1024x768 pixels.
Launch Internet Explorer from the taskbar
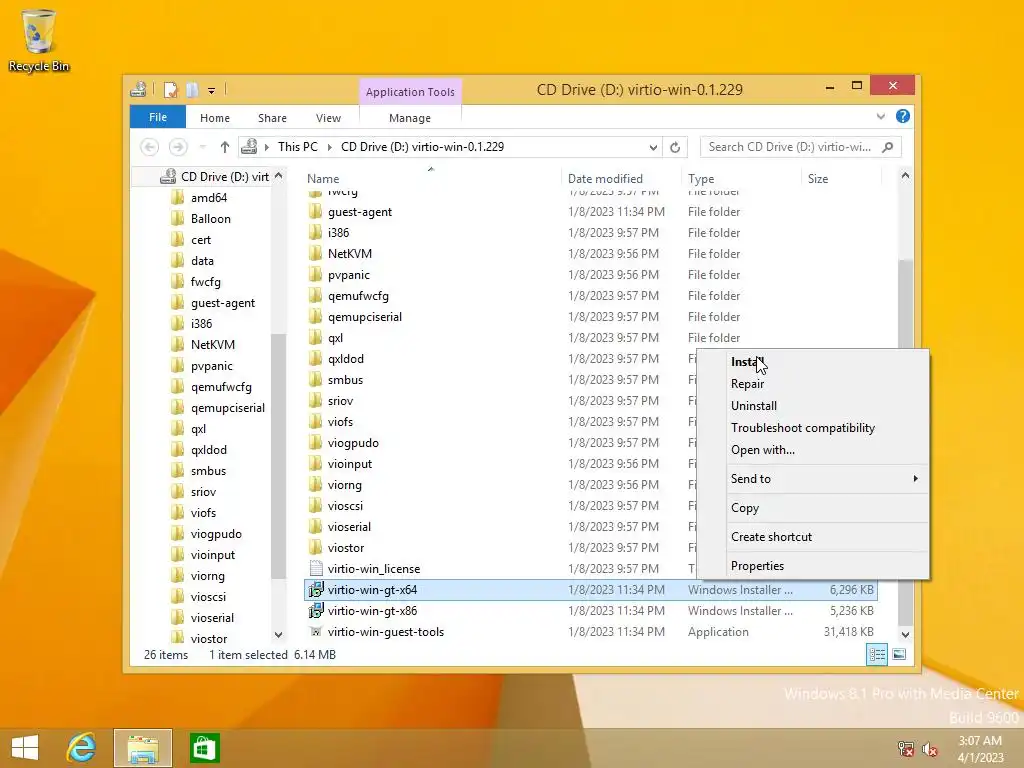click(82, 748)
